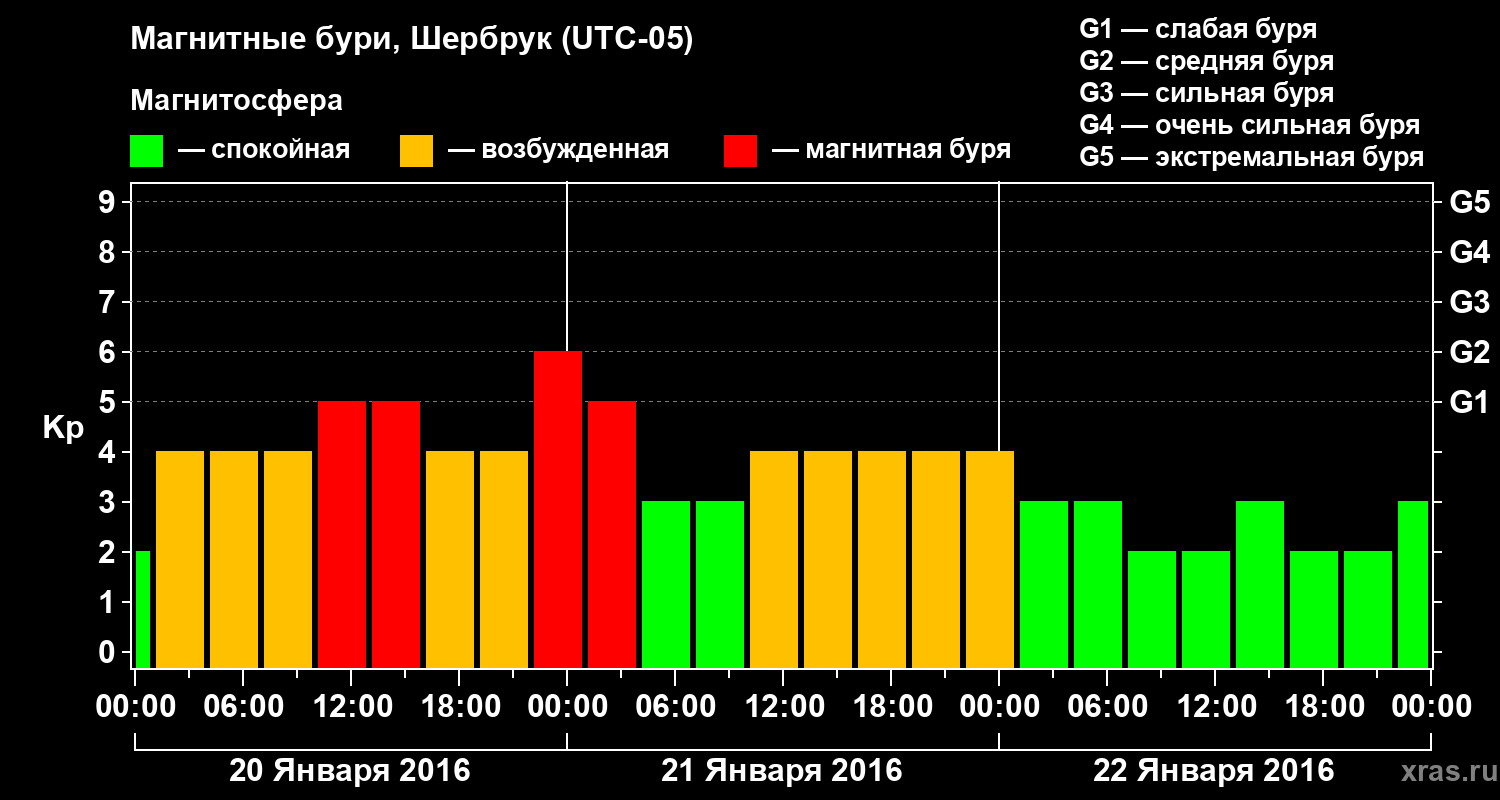Click the '12:00' time label for 22 January
This screenshot has width=1500, height=800.
click(1215, 707)
